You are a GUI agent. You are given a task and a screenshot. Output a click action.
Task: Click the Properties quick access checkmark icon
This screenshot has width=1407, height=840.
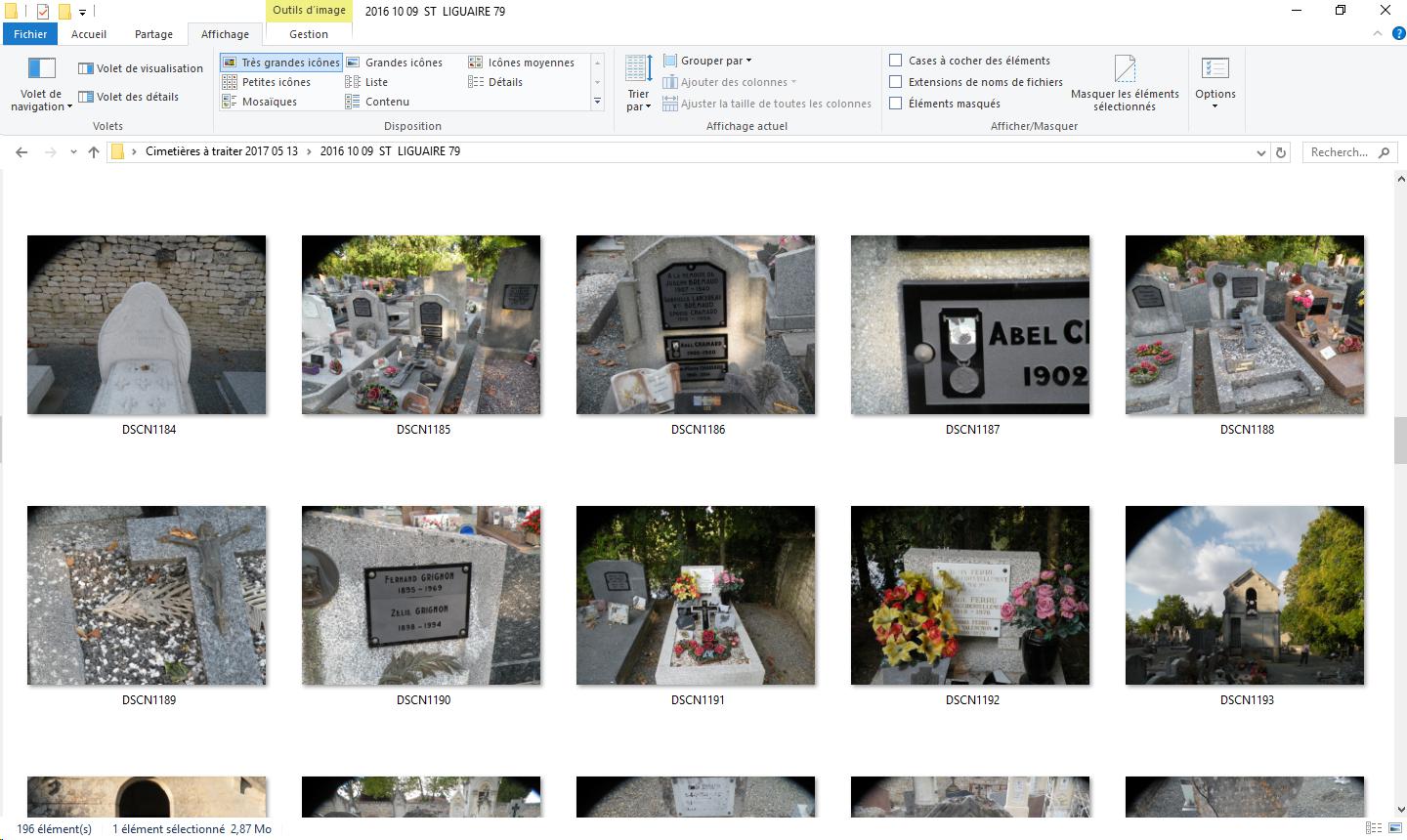coord(42,12)
